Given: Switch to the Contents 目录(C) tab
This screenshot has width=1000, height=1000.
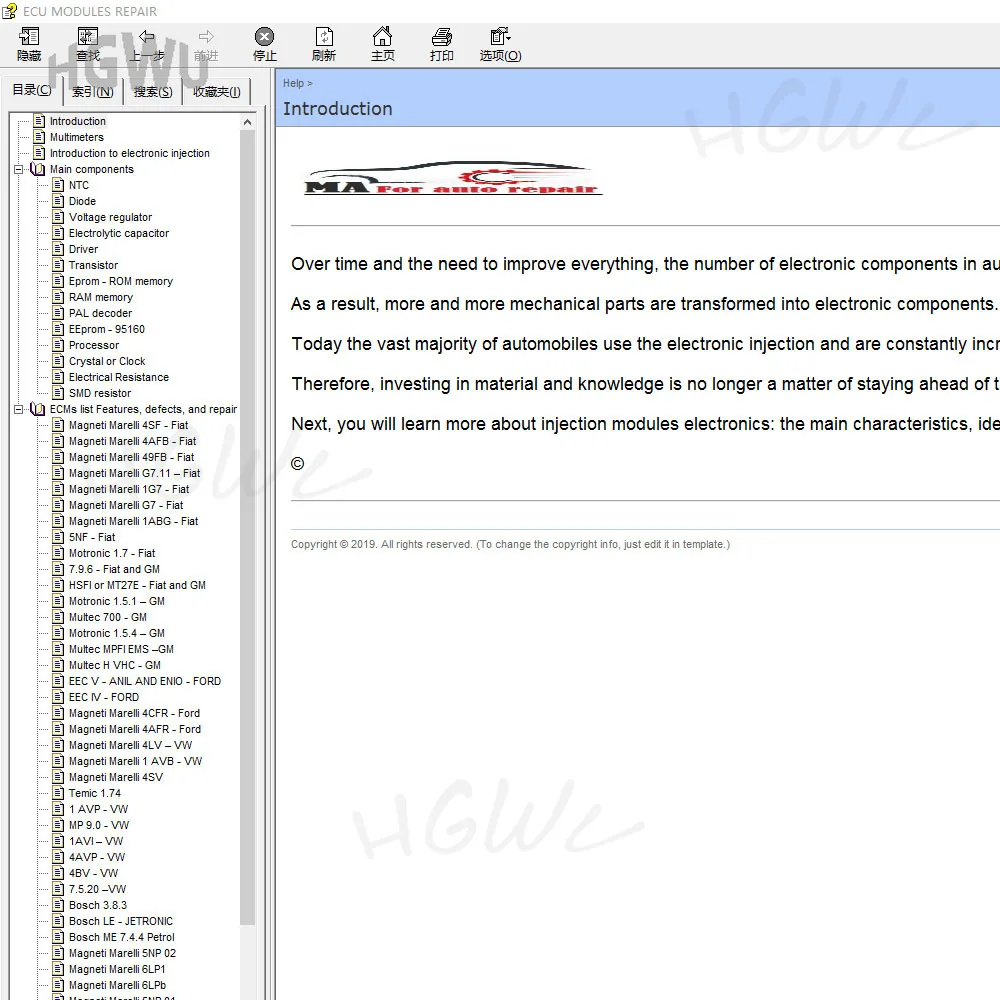Looking at the screenshot, I should tap(32, 90).
